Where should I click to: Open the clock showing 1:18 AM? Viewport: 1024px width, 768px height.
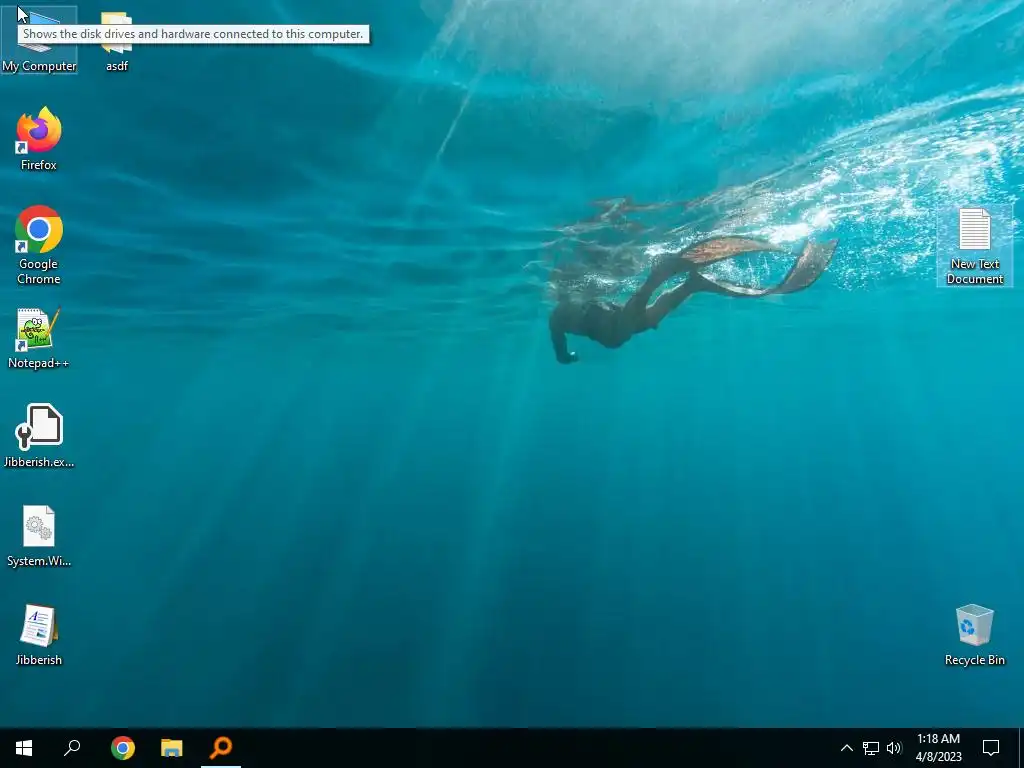(938, 748)
